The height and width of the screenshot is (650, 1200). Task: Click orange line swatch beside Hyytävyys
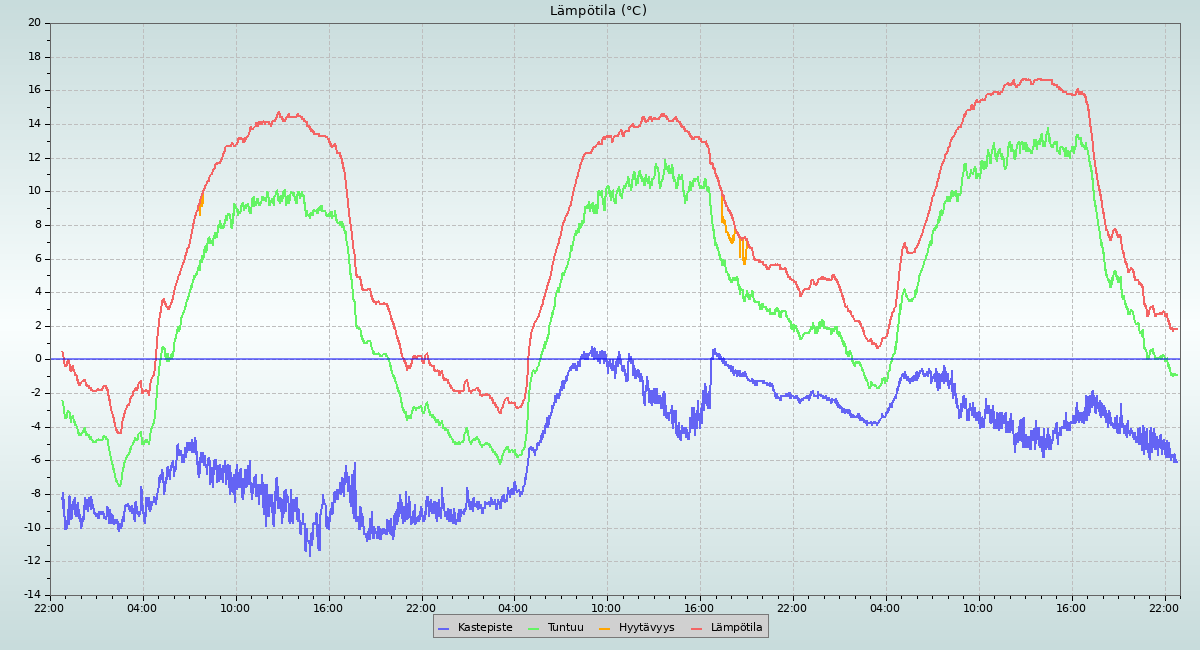(x=605, y=628)
